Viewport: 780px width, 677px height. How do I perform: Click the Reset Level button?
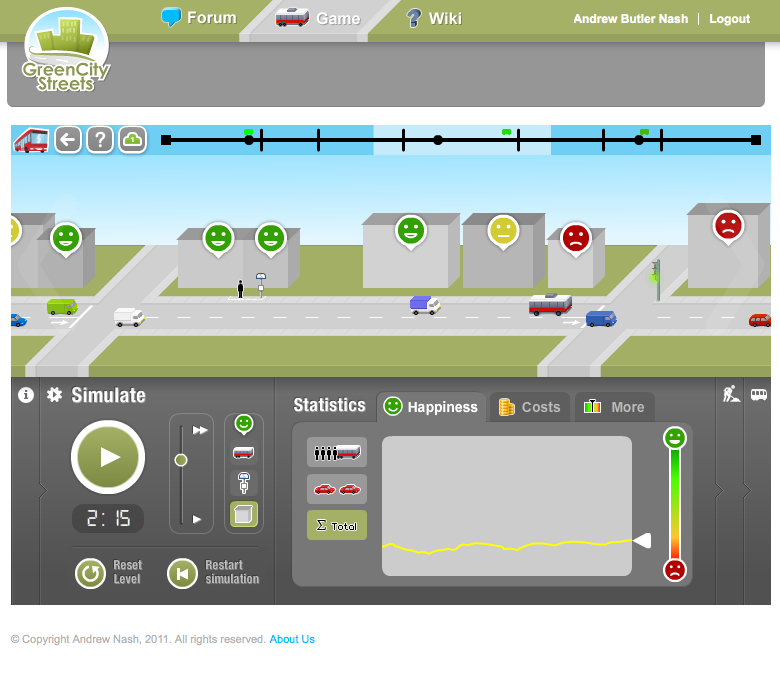[x=109, y=573]
